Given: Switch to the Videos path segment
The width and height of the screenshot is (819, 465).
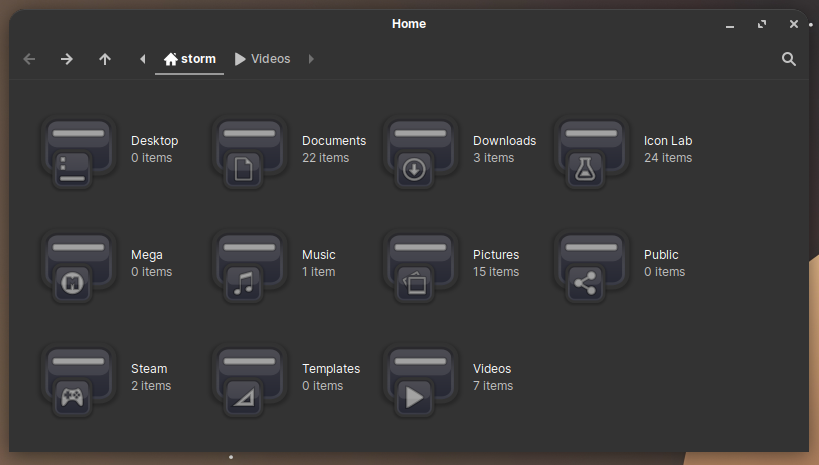Looking at the screenshot, I should 263,59.
